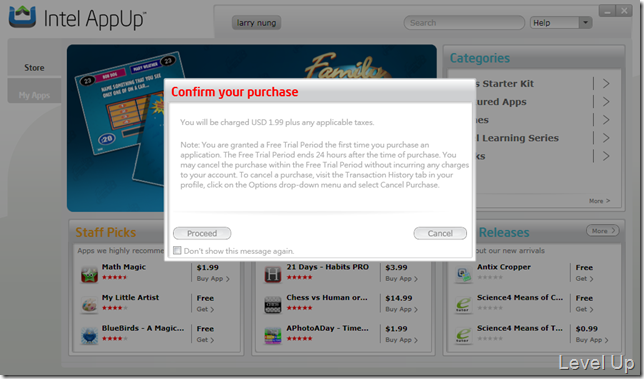The width and height of the screenshot is (644, 379).
Task: Click the More button in Releases
Action: [603, 231]
